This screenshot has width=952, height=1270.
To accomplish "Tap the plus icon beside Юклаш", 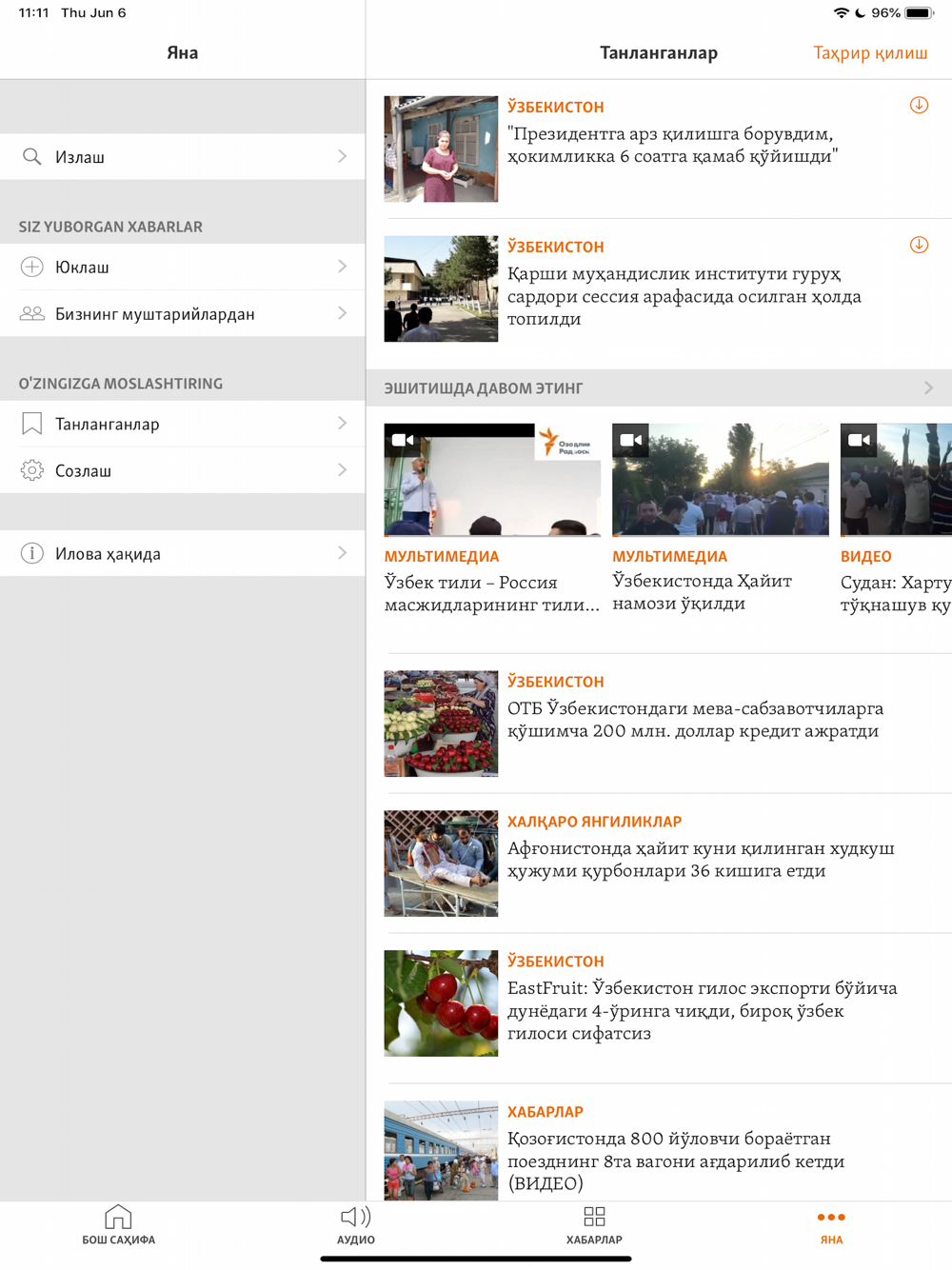I will [31, 267].
